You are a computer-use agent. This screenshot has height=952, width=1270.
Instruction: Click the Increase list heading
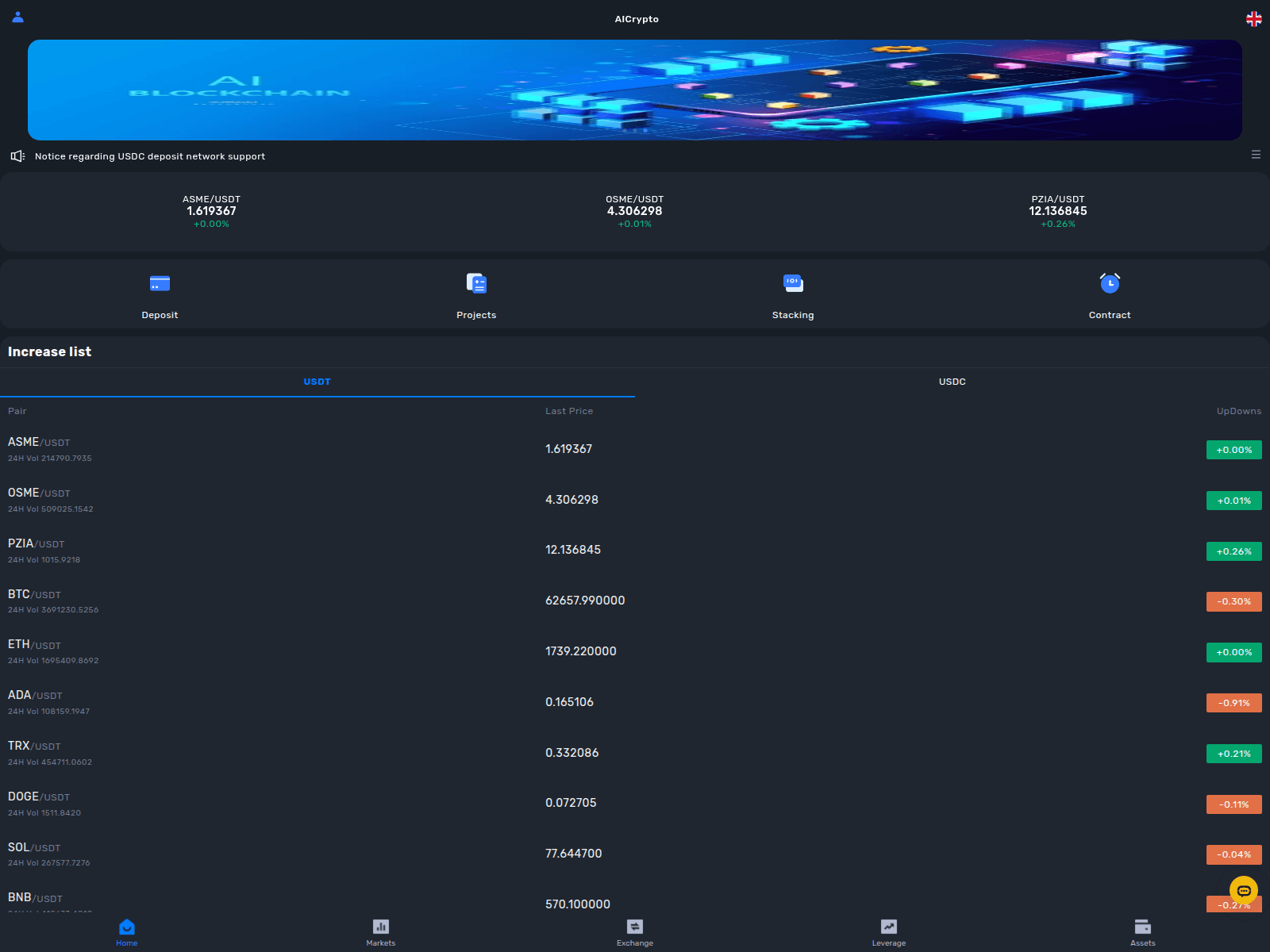[x=49, y=351]
